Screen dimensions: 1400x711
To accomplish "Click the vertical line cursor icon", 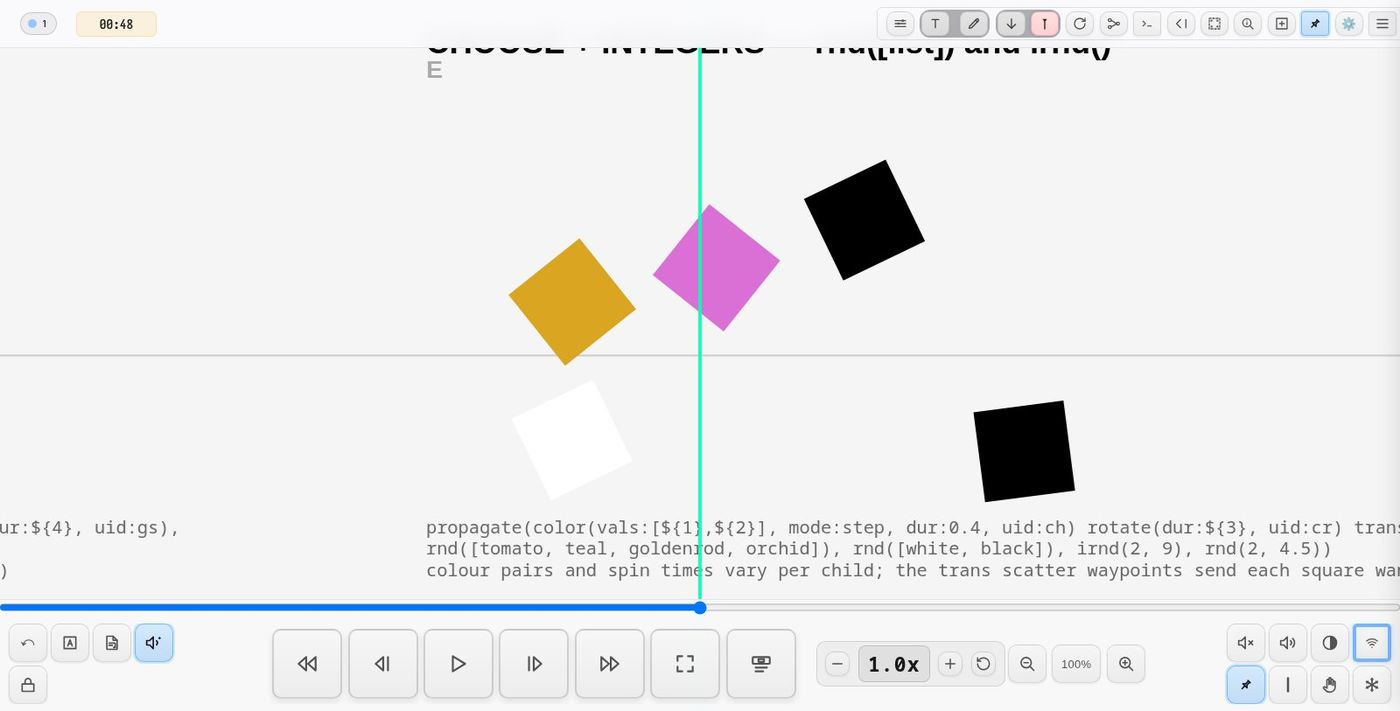I will pyautogui.click(x=1288, y=685).
